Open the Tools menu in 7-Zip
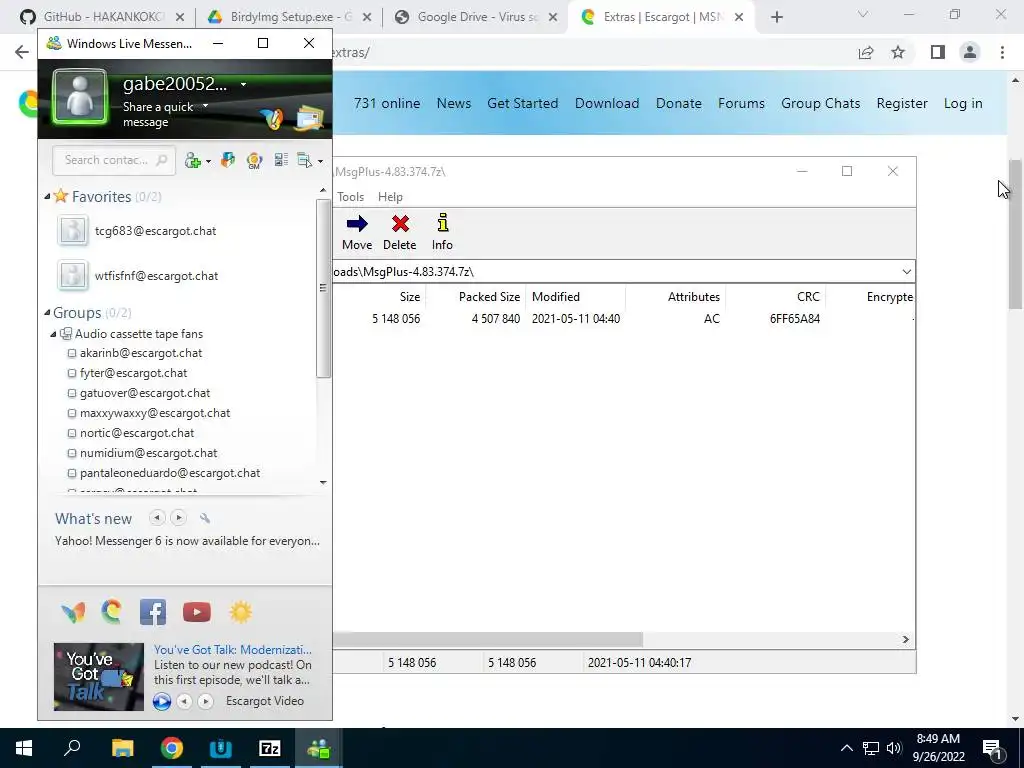 (351, 197)
